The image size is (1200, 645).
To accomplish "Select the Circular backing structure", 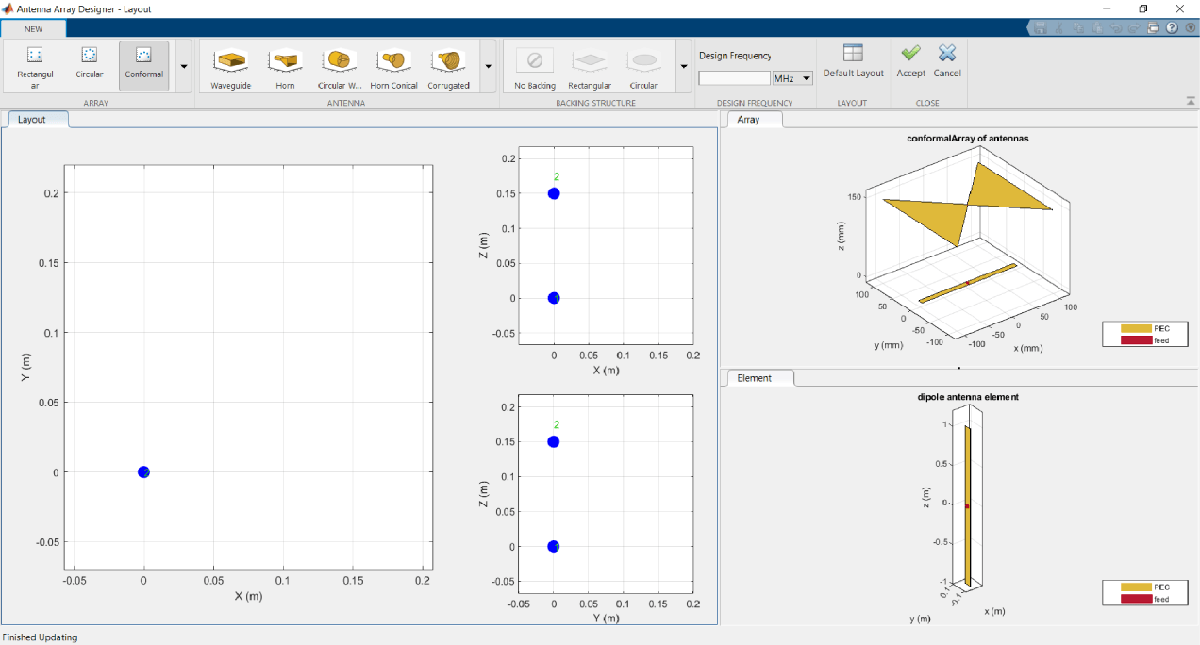I will (x=644, y=69).
